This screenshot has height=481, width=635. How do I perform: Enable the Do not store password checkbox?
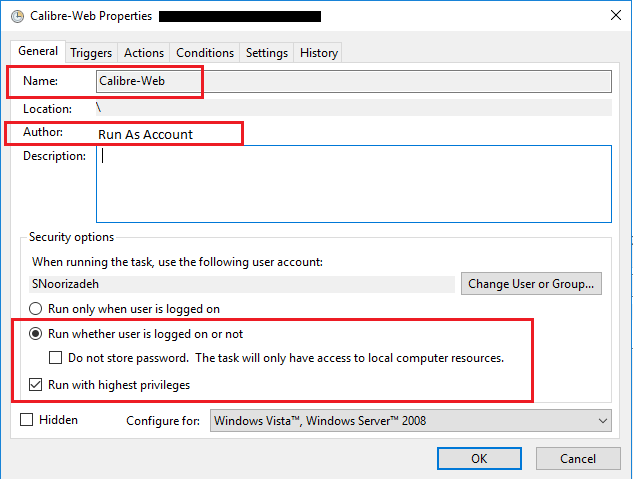(x=57, y=358)
